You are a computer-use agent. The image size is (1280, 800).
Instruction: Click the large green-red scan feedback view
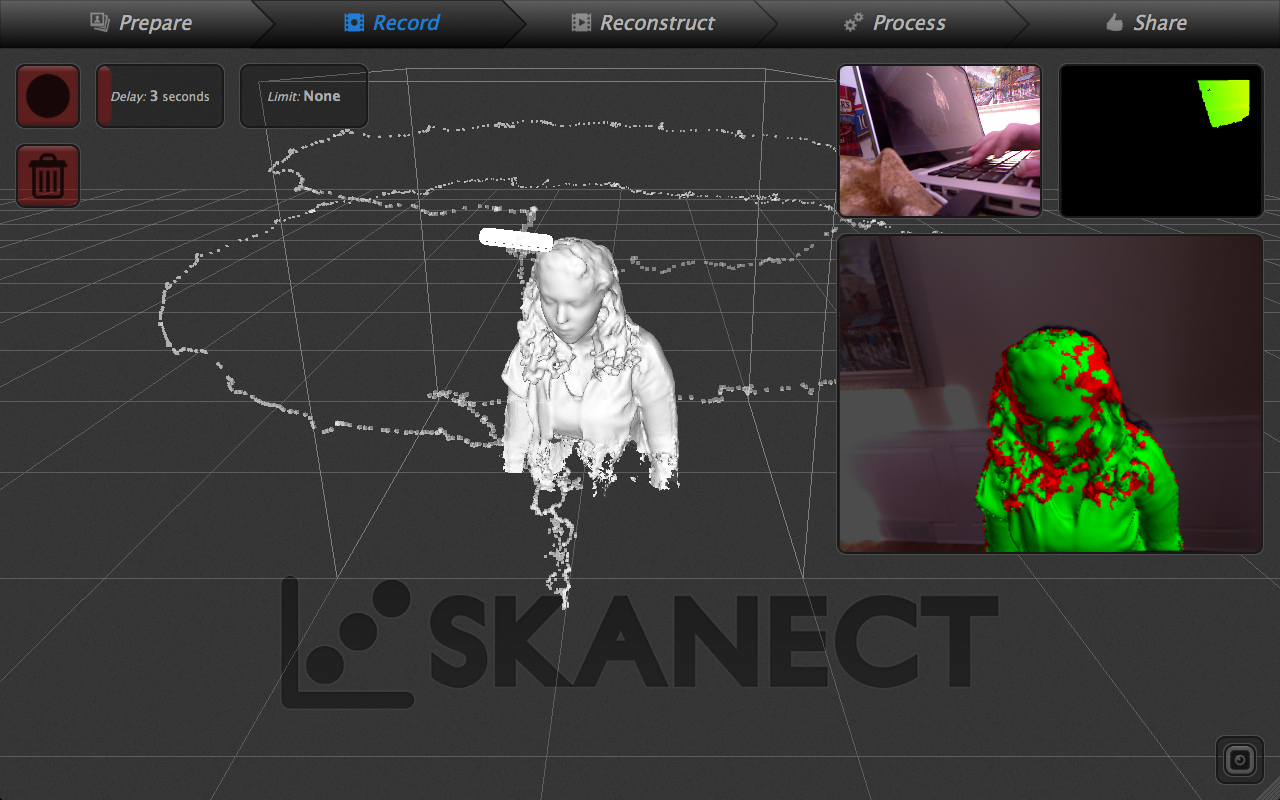(x=1050, y=394)
